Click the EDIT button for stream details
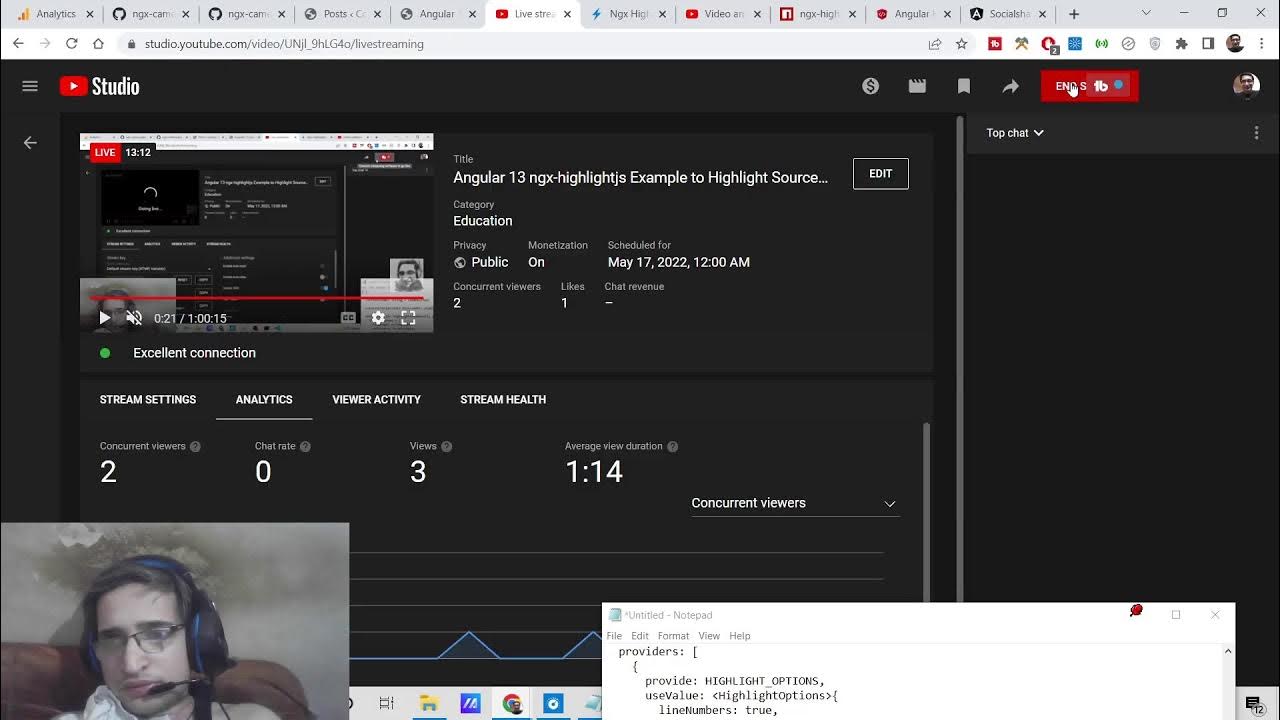The width and height of the screenshot is (1280, 720). click(x=880, y=174)
